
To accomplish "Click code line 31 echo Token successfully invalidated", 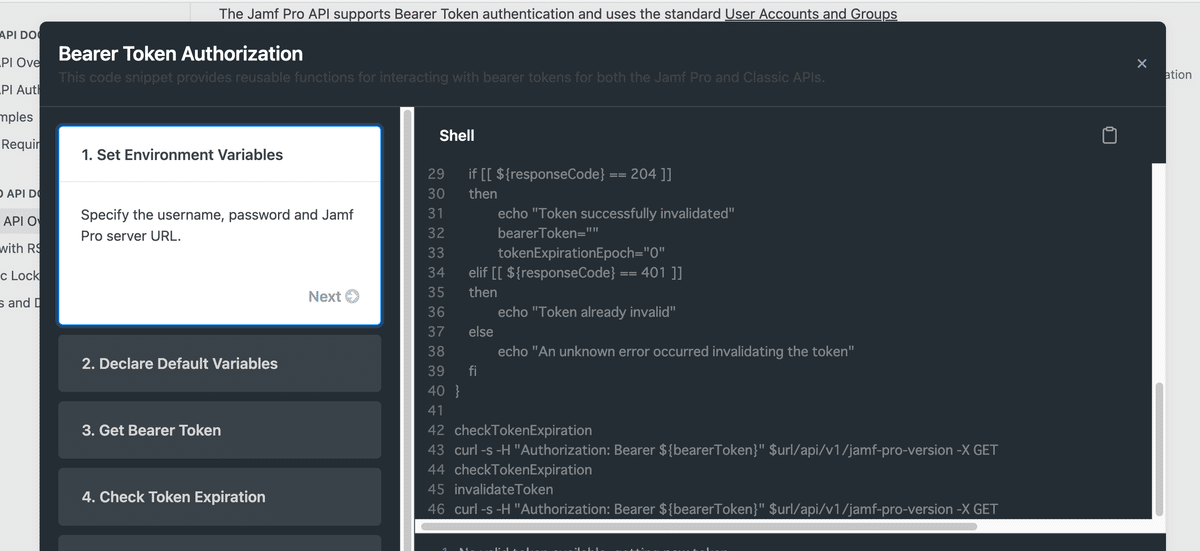I will coord(616,213).
